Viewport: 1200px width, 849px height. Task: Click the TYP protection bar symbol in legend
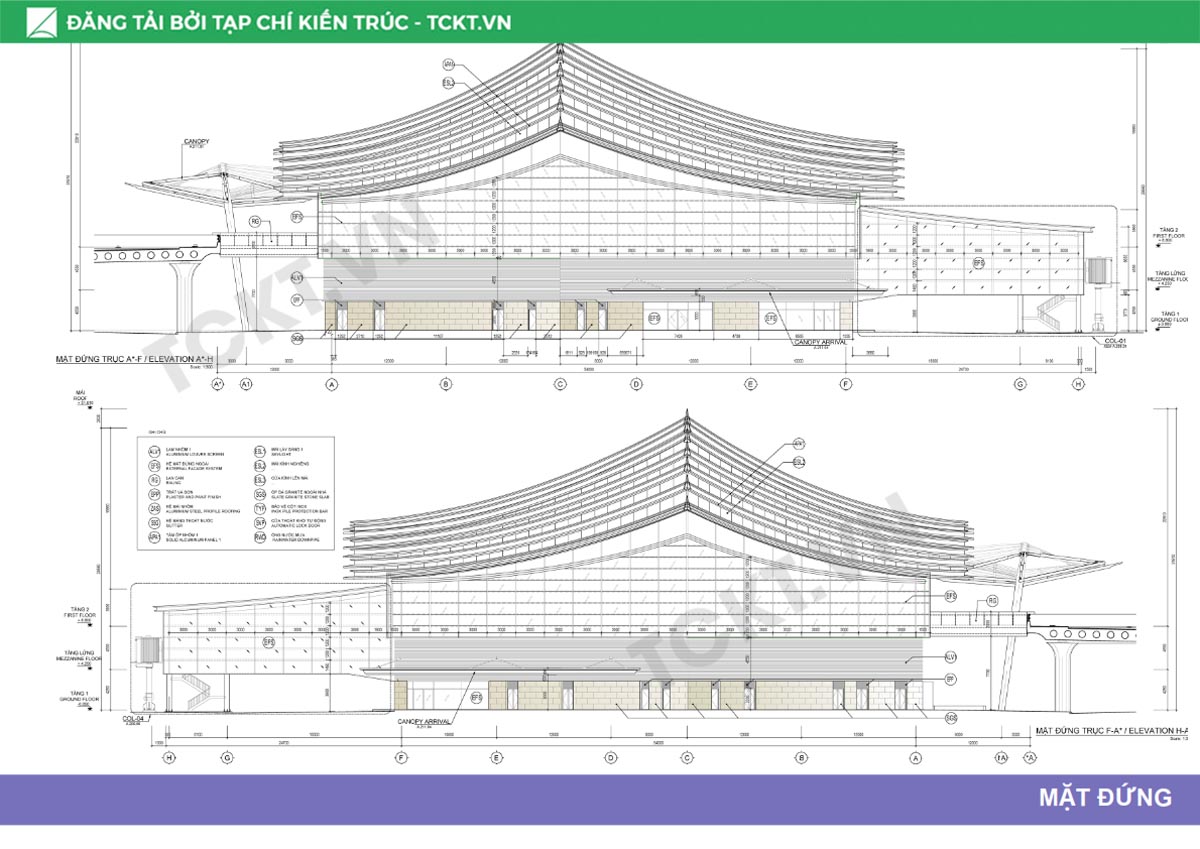click(260, 508)
